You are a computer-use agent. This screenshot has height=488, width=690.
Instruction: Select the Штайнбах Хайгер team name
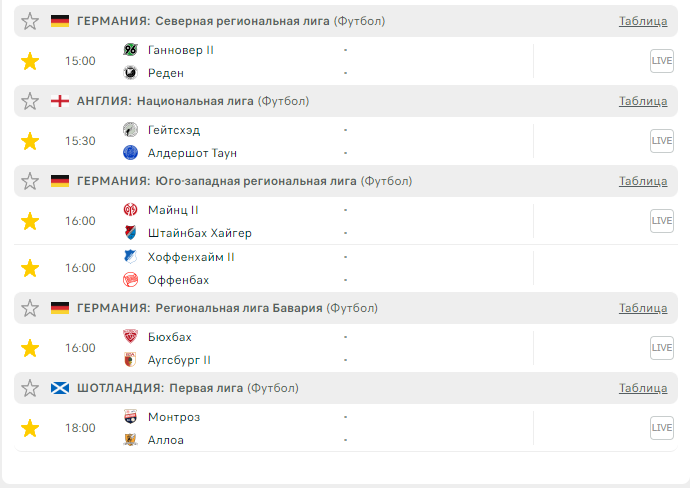pos(199,233)
